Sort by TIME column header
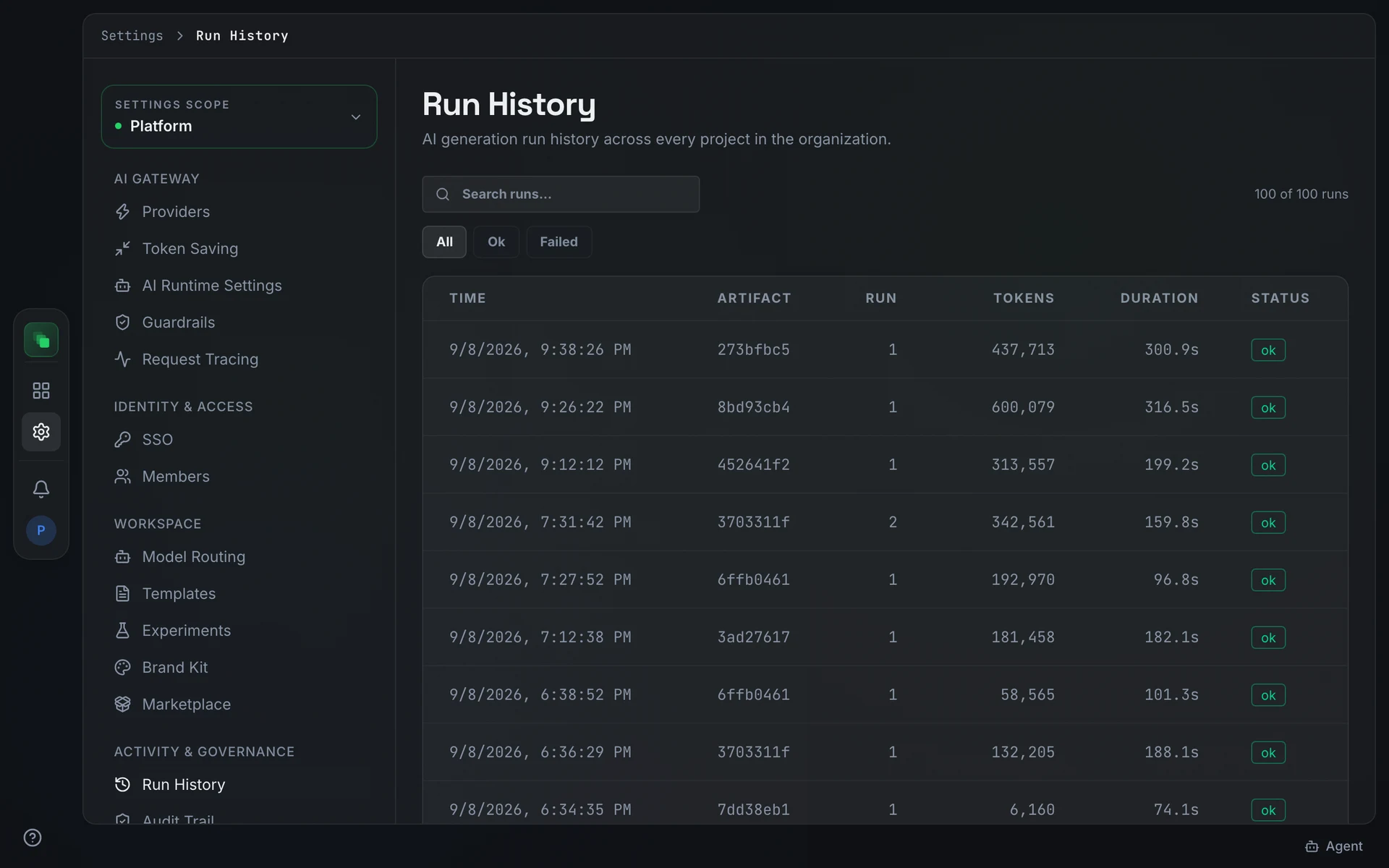1389x868 pixels. pyautogui.click(x=467, y=298)
